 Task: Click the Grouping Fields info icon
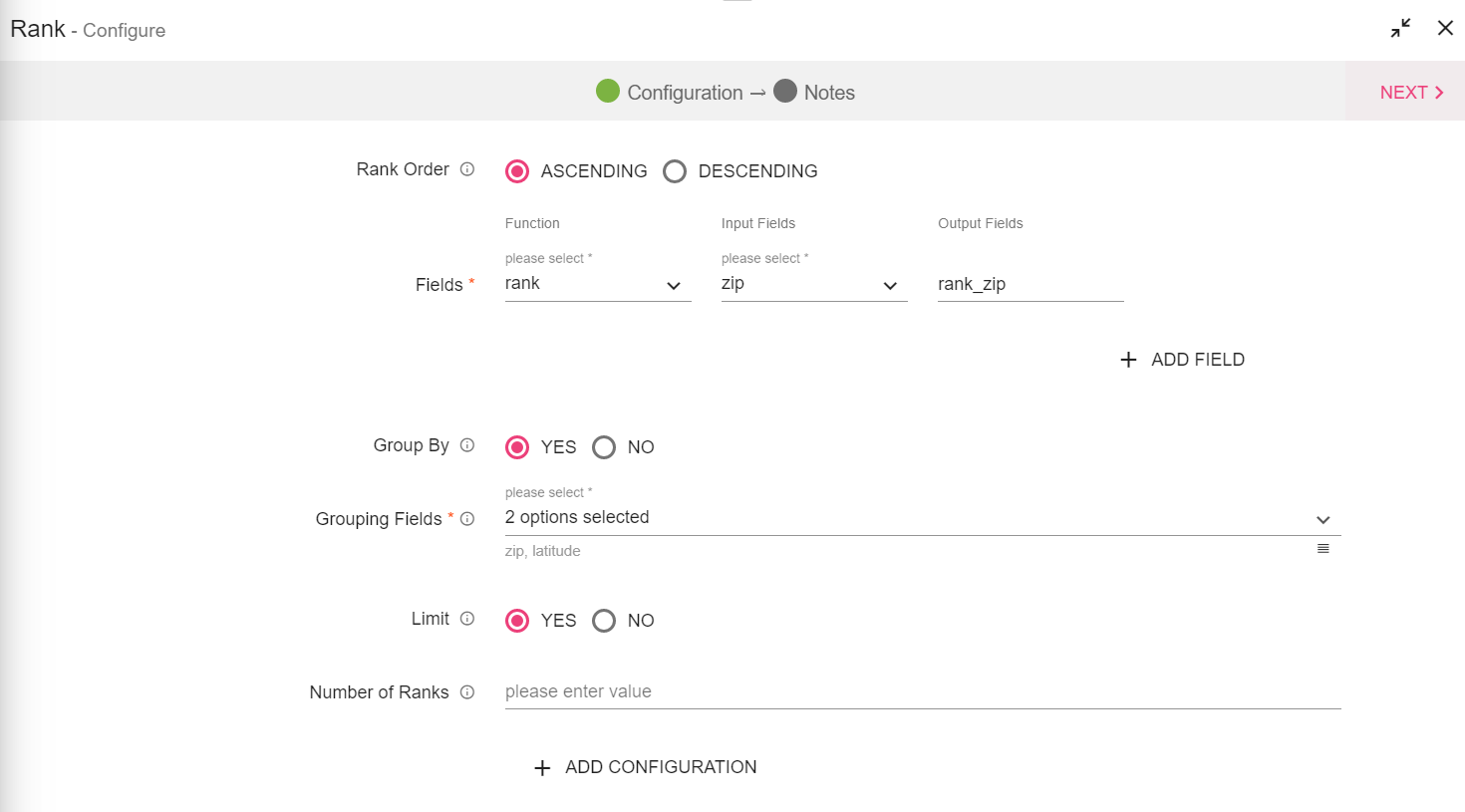467,519
